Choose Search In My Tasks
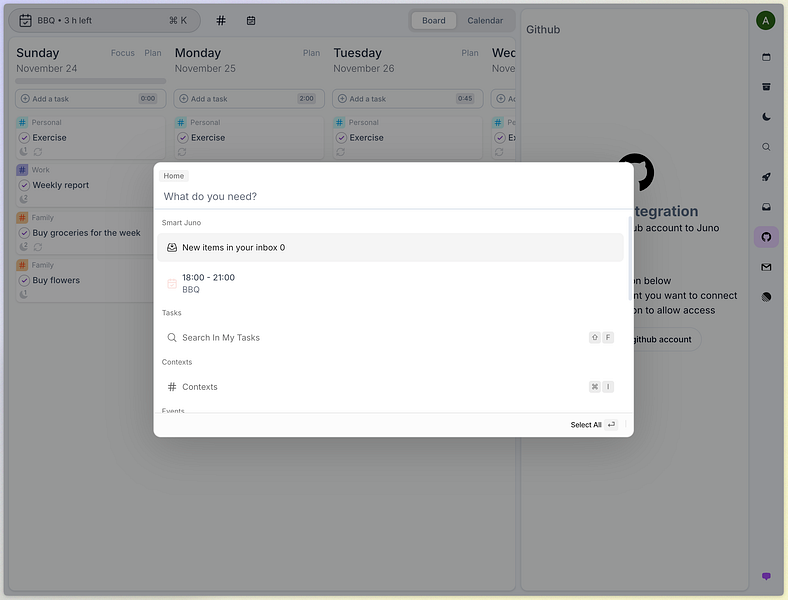Screen dimensions: 788x600 pos(390,338)
